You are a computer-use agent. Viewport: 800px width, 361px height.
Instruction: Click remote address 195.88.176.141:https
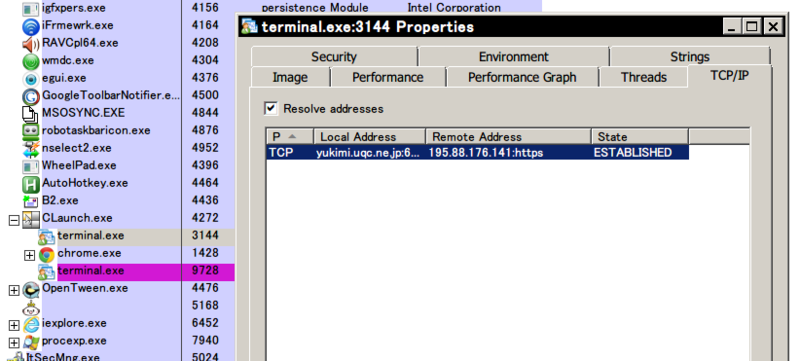(486, 152)
